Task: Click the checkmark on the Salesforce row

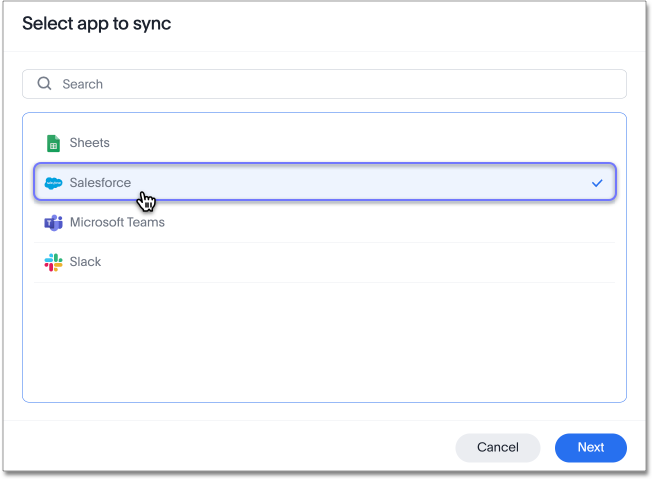Action: 597,183
